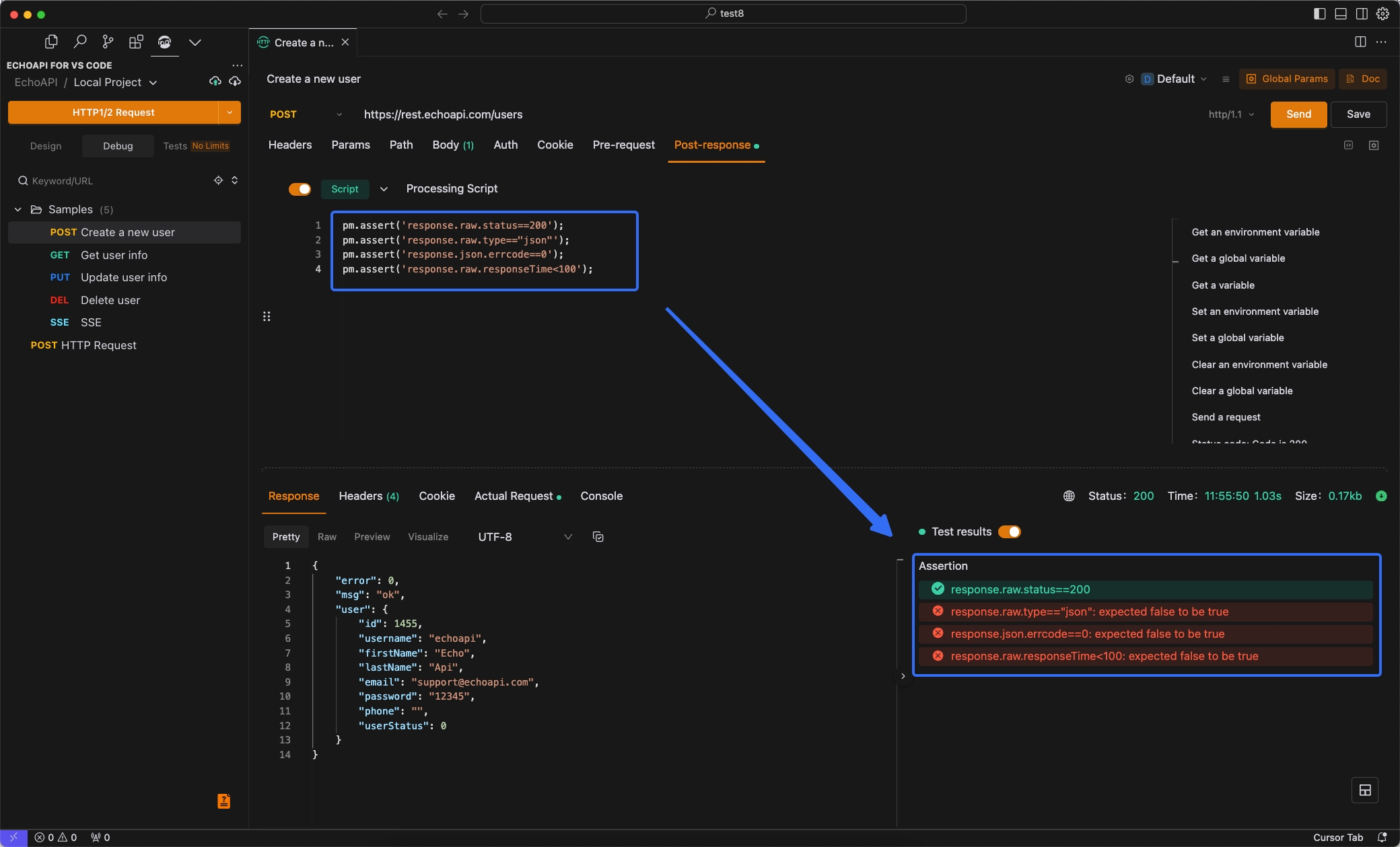1400x847 pixels.
Task: Click the cloud download icon
Action: click(x=235, y=81)
